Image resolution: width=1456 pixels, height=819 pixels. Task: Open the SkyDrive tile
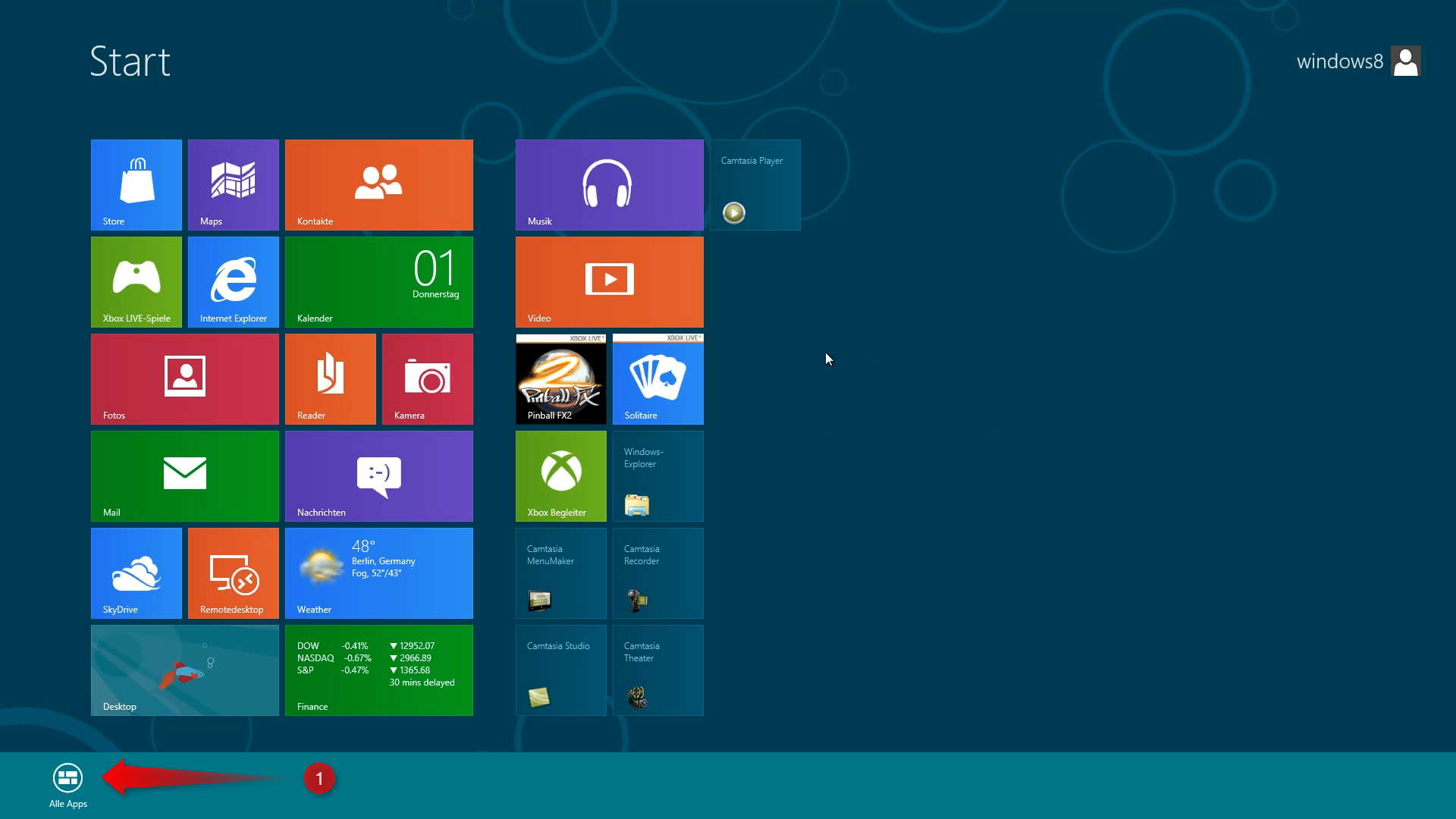[x=136, y=573]
